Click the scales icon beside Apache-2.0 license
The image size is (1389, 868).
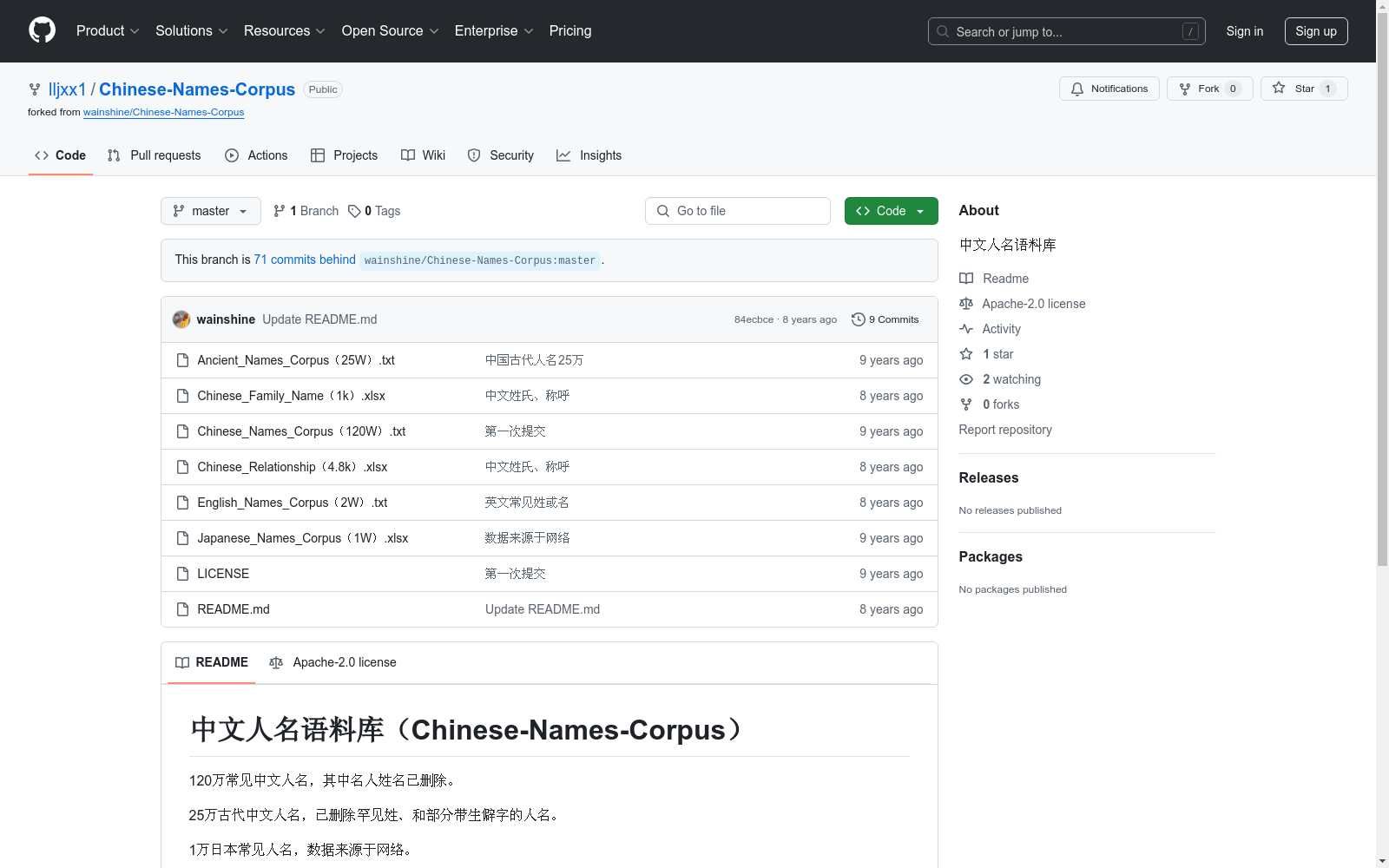point(966,304)
